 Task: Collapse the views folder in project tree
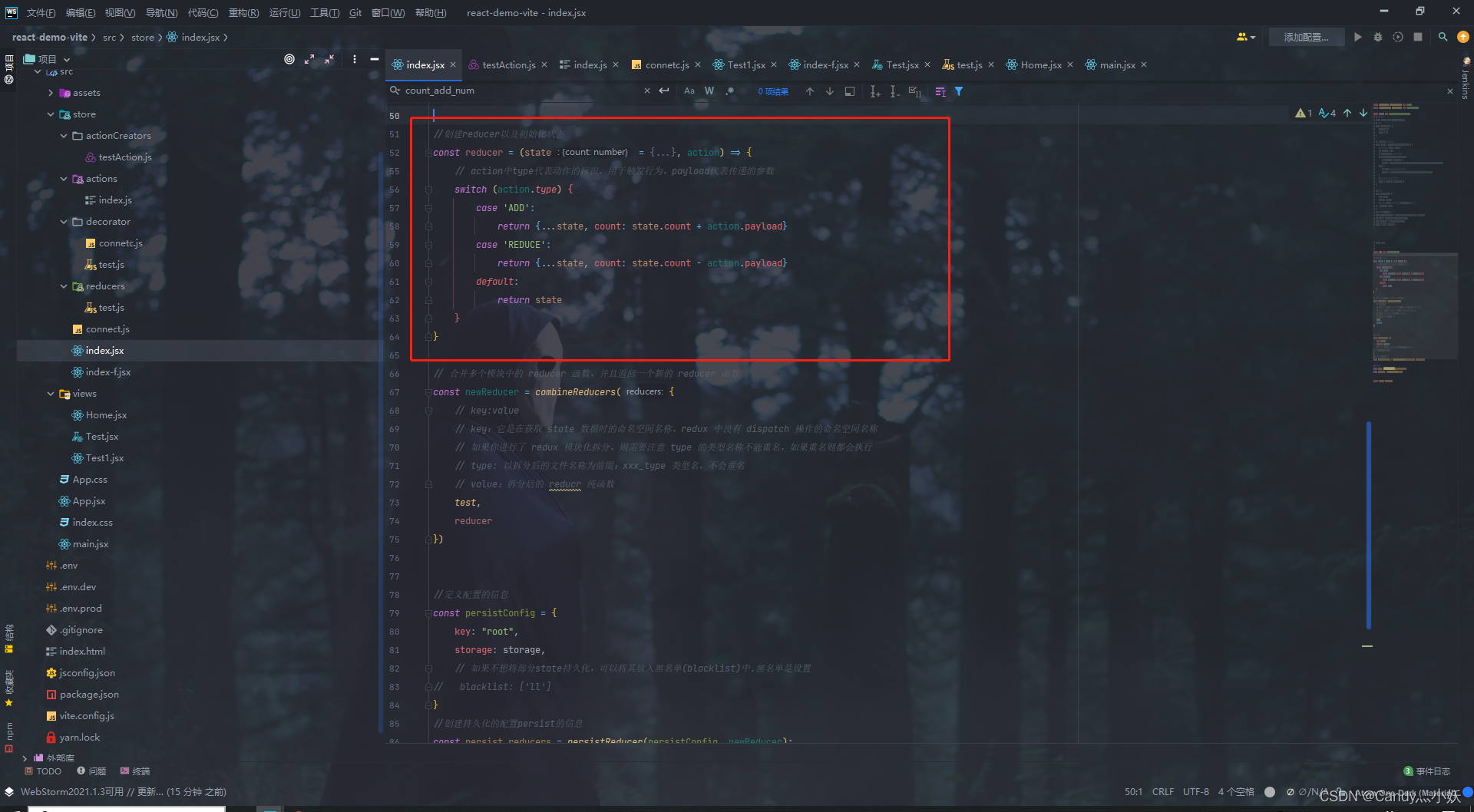click(x=51, y=393)
